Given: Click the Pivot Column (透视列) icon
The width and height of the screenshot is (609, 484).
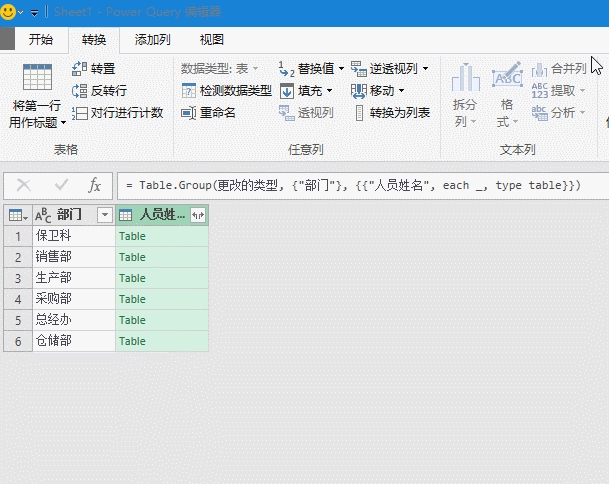Looking at the screenshot, I should tap(287, 113).
